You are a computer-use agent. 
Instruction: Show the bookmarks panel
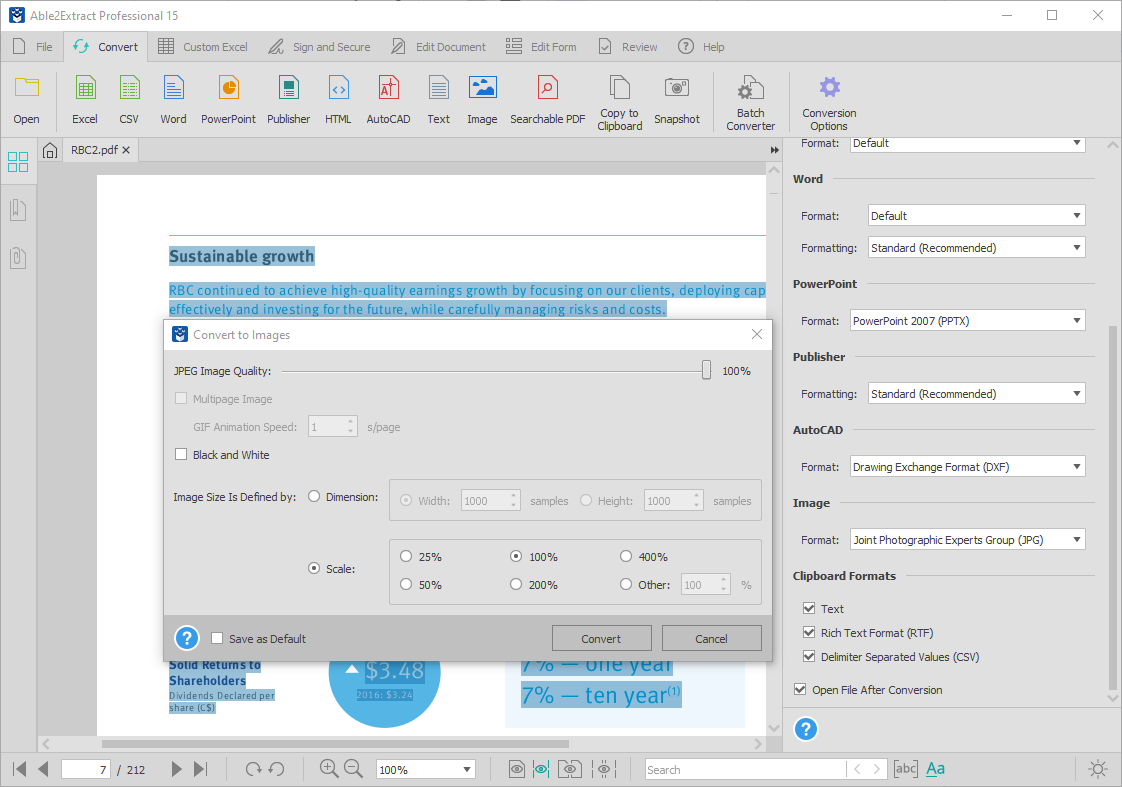[x=18, y=210]
